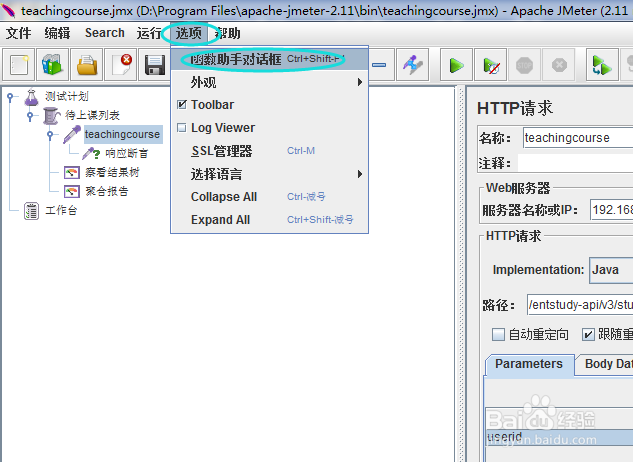Viewport: 633px width, 462px height.
Task: Toggle the Toolbar checkbox in menu
Action: (182, 105)
